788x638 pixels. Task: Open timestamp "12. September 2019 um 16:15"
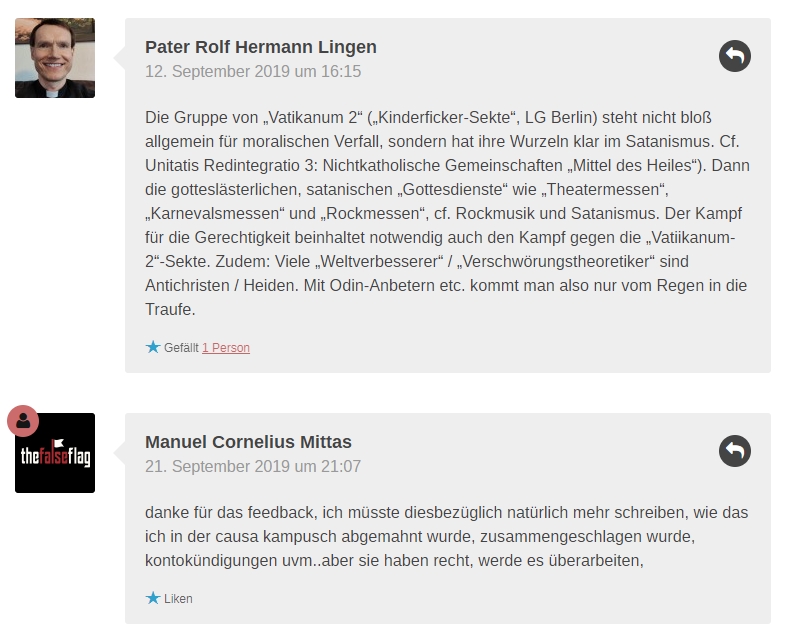253,72
